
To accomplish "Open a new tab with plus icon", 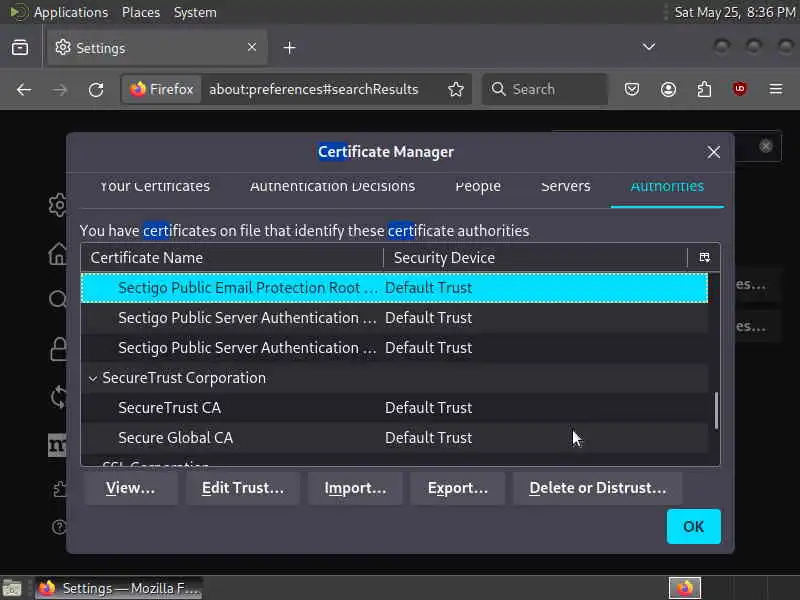I will coord(289,48).
